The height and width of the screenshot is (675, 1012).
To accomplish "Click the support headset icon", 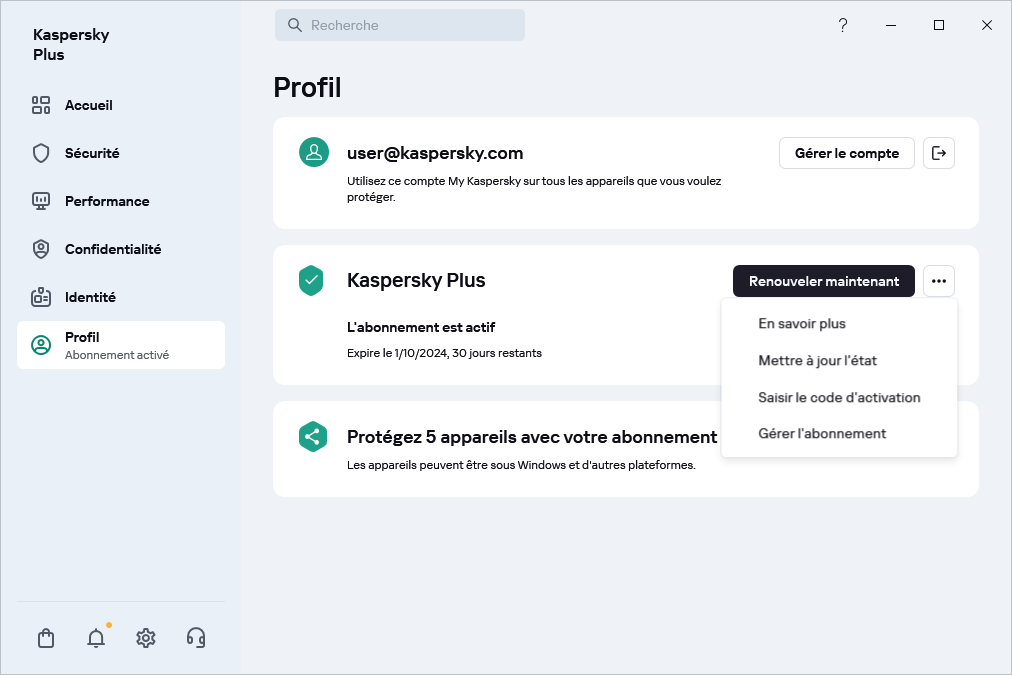I will pos(196,638).
